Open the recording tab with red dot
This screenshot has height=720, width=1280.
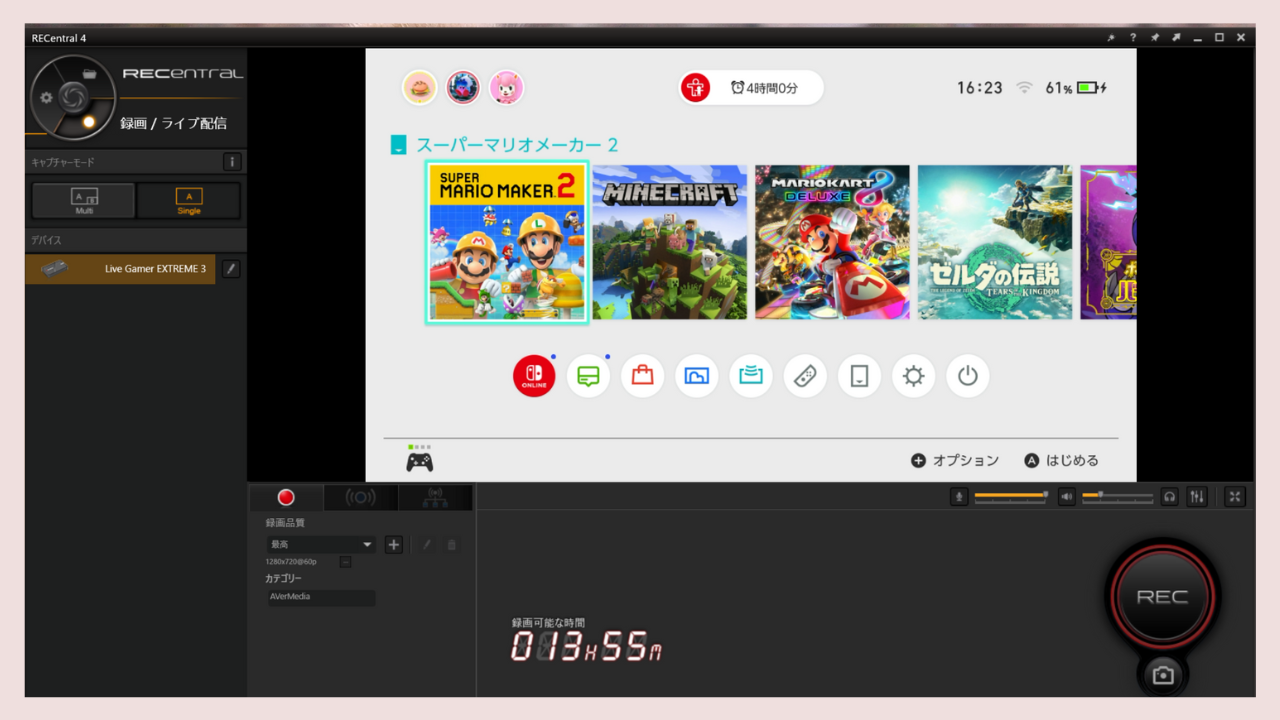point(286,497)
